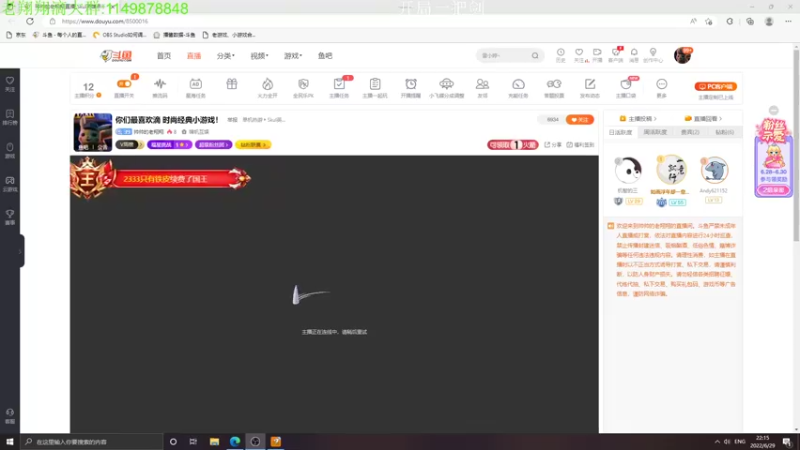Open the 消息 bell notifications icon
The height and width of the screenshot is (450, 800).
click(x=634, y=55)
